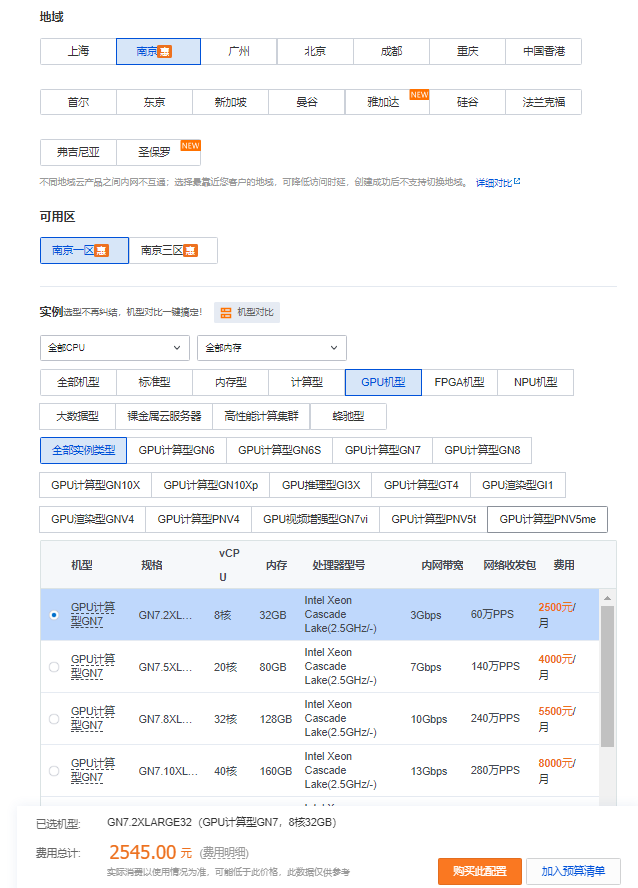638x888 pixels.
Task: Choose the 硅谷 region
Action: point(468,103)
